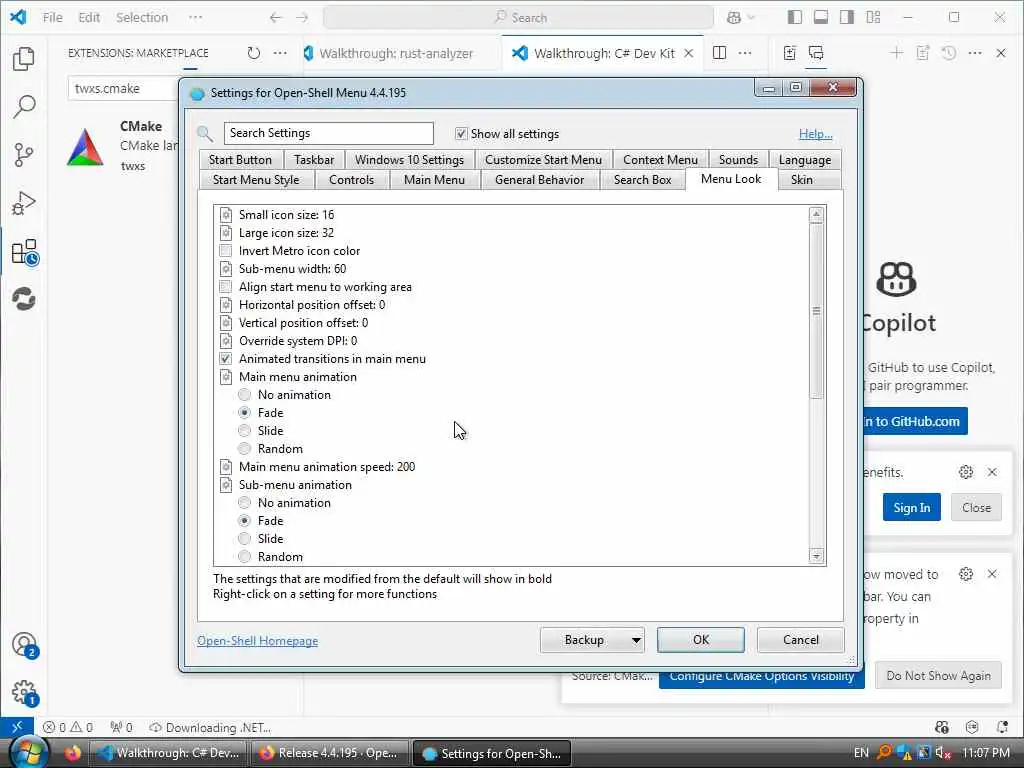Enable Invert Metro icon color

(225, 251)
